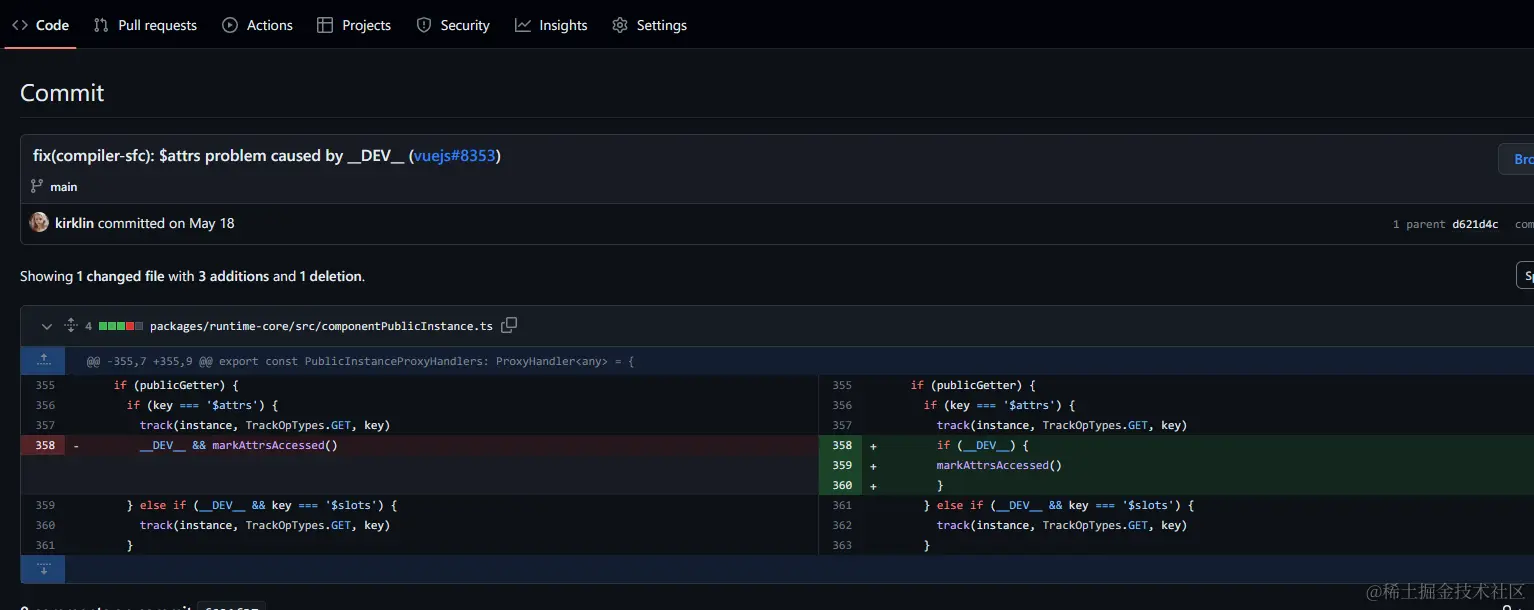Select added line number 360
1534x610 pixels.
click(842, 485)
